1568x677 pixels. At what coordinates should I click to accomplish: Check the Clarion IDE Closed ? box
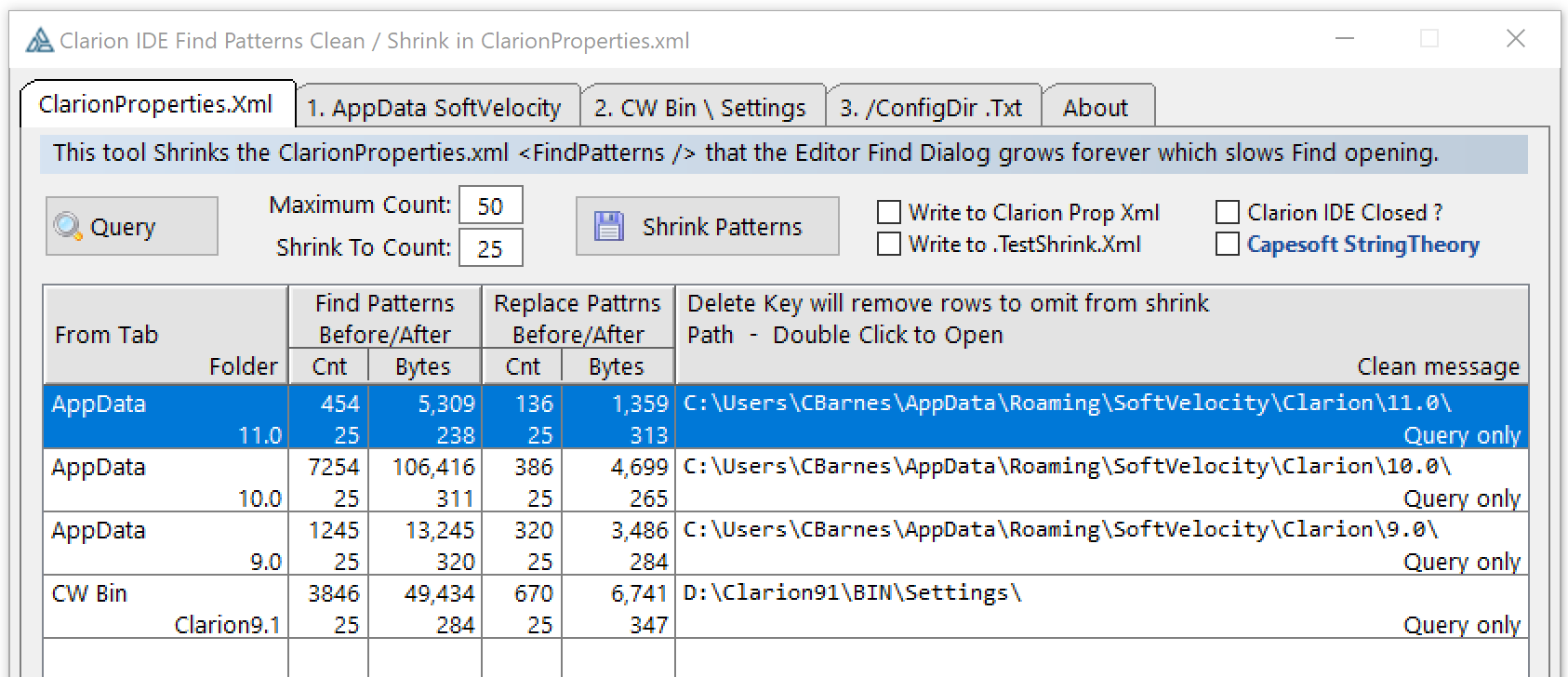(1228, 213)
